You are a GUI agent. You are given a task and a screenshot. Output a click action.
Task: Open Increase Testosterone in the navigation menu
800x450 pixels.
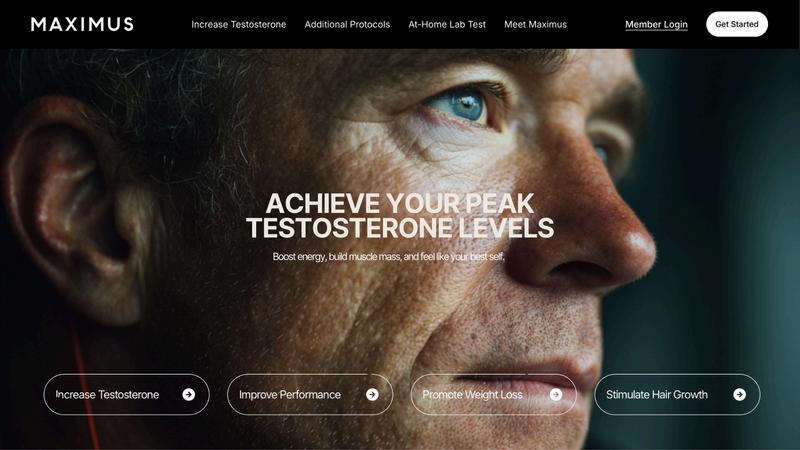pos(239,24)
